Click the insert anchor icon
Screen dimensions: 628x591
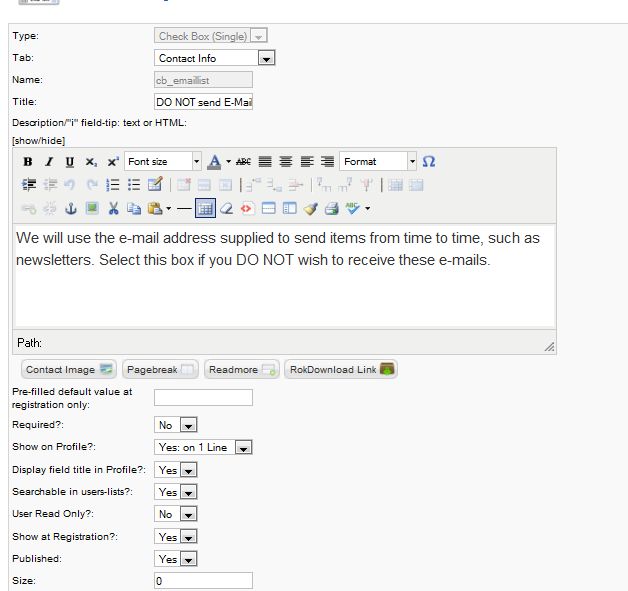pyautogui.click(x=70, y=209)
